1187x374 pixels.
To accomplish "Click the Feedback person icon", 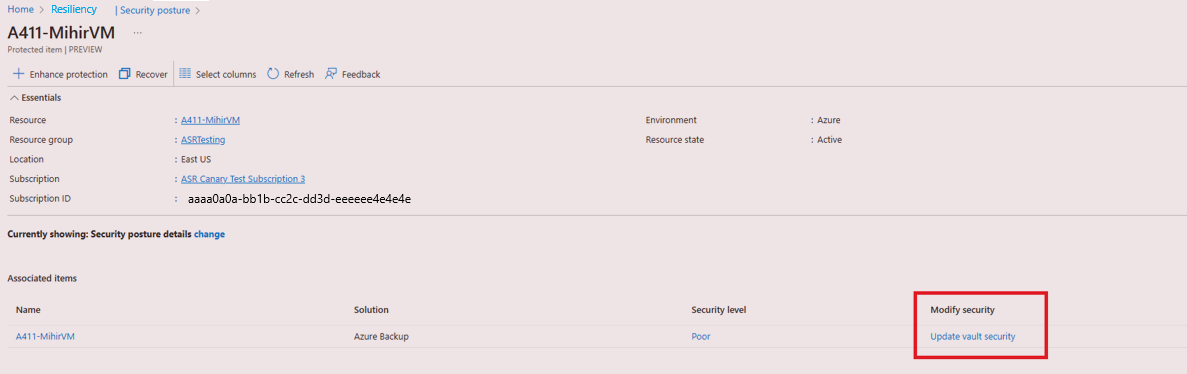I will pyautogui.click(x=331, y=74).
